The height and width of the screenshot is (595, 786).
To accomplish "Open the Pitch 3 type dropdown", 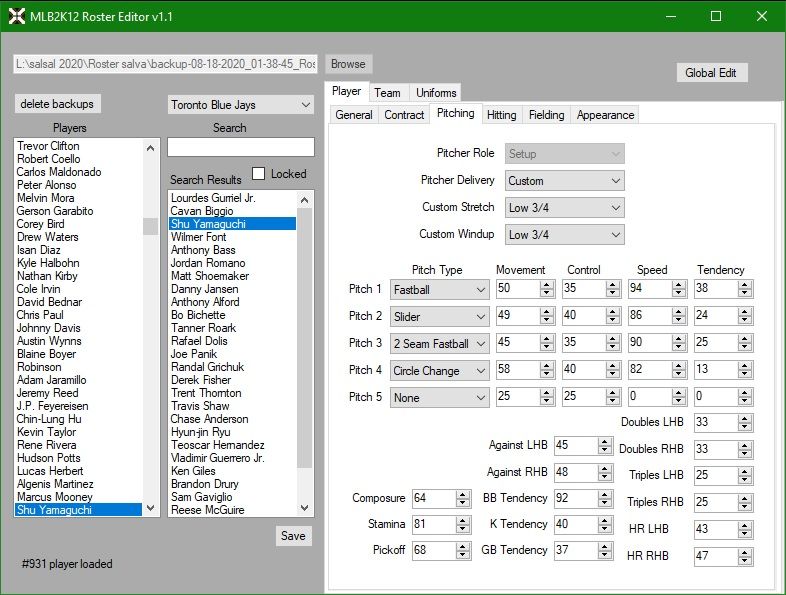I will pyautogui.click(x=440, y=343).
